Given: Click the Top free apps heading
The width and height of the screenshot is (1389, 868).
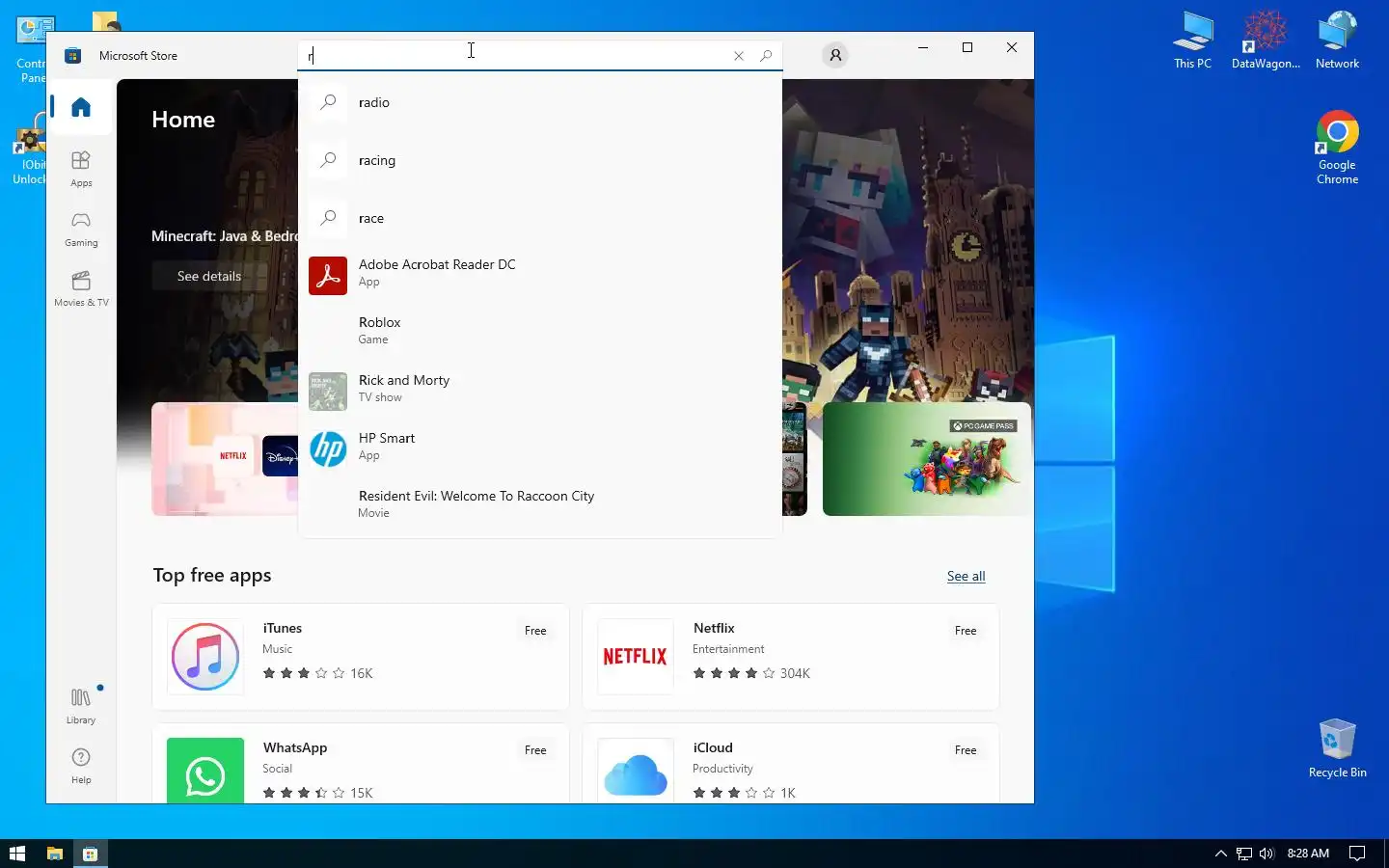Looking at the screenshot, I should pos(212,575).
